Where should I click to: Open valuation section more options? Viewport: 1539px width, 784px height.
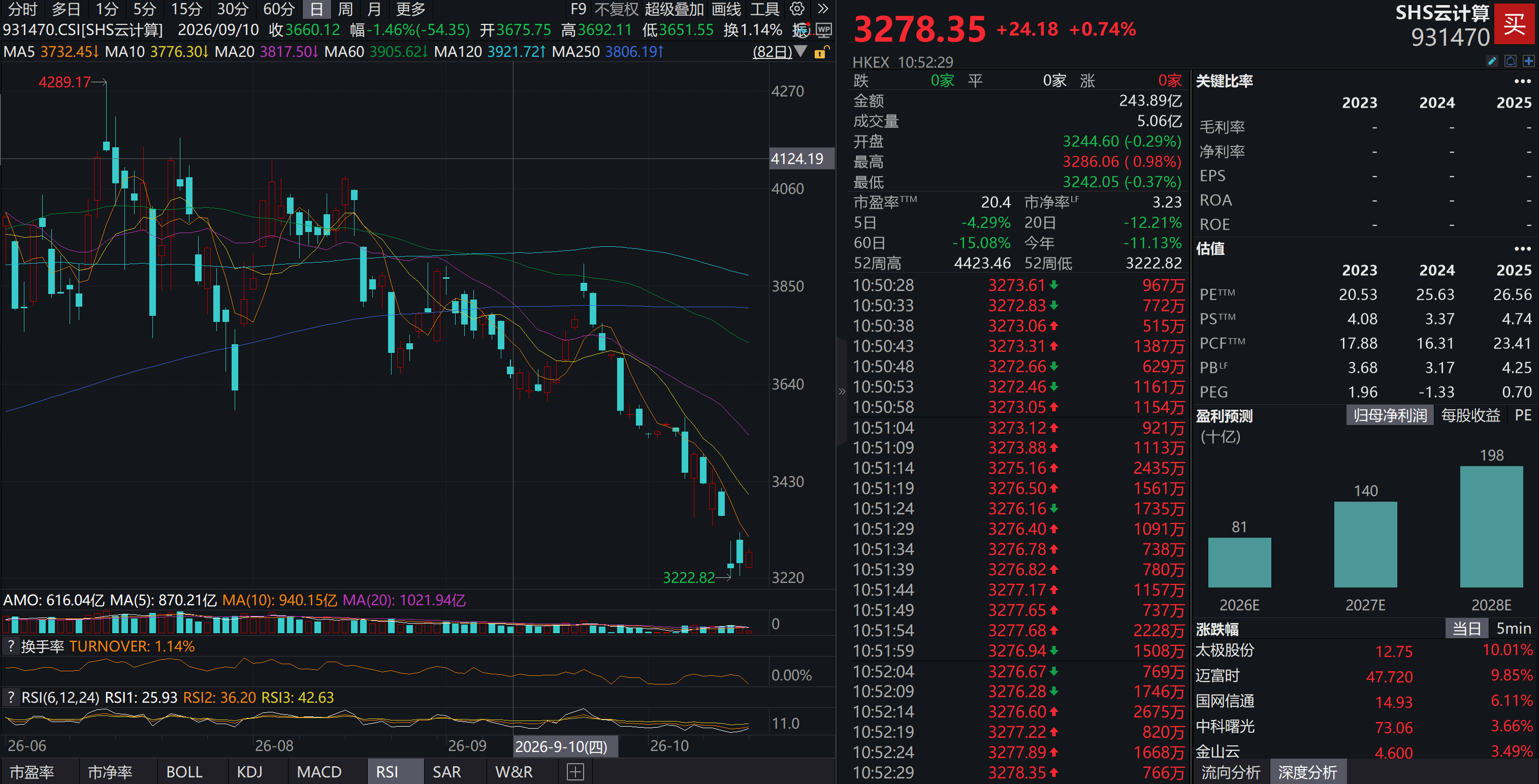coord(1522,248)
